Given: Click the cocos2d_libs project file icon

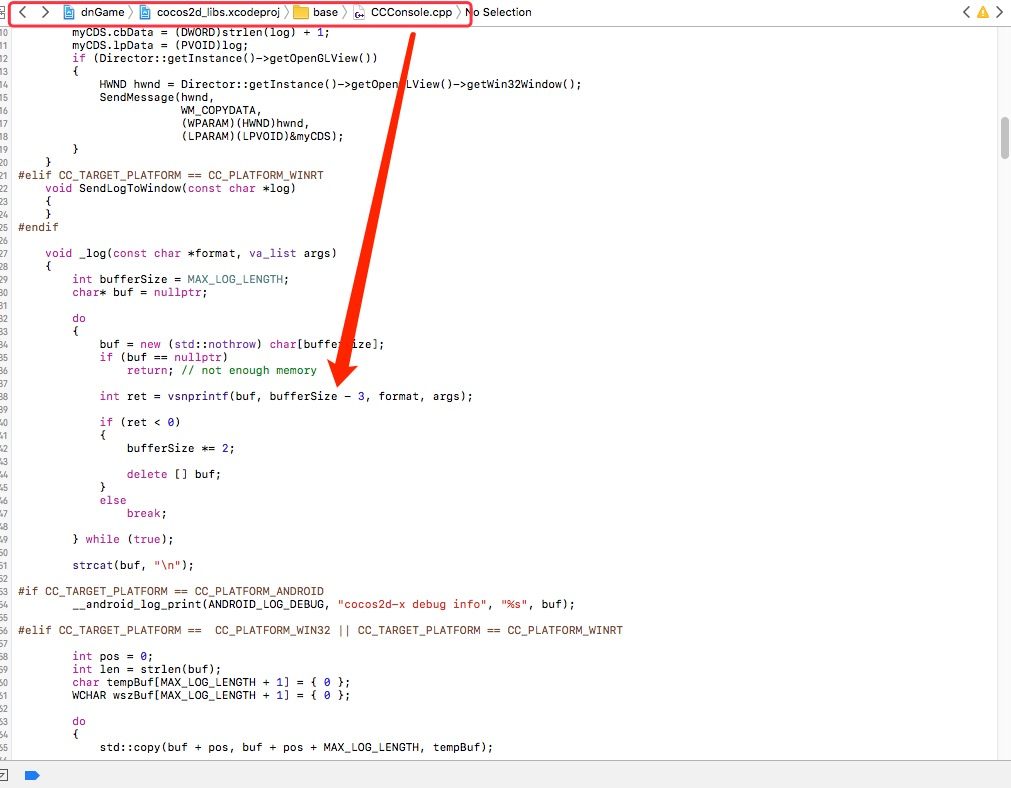Looking at the screenshot, I should (x=146, y=12).
